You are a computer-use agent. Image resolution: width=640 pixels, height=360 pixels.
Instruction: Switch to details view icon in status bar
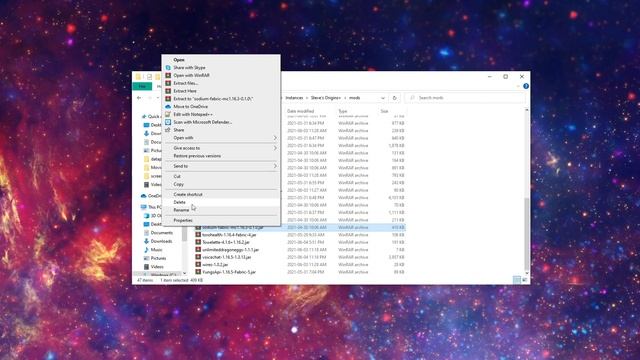[517, 280]
